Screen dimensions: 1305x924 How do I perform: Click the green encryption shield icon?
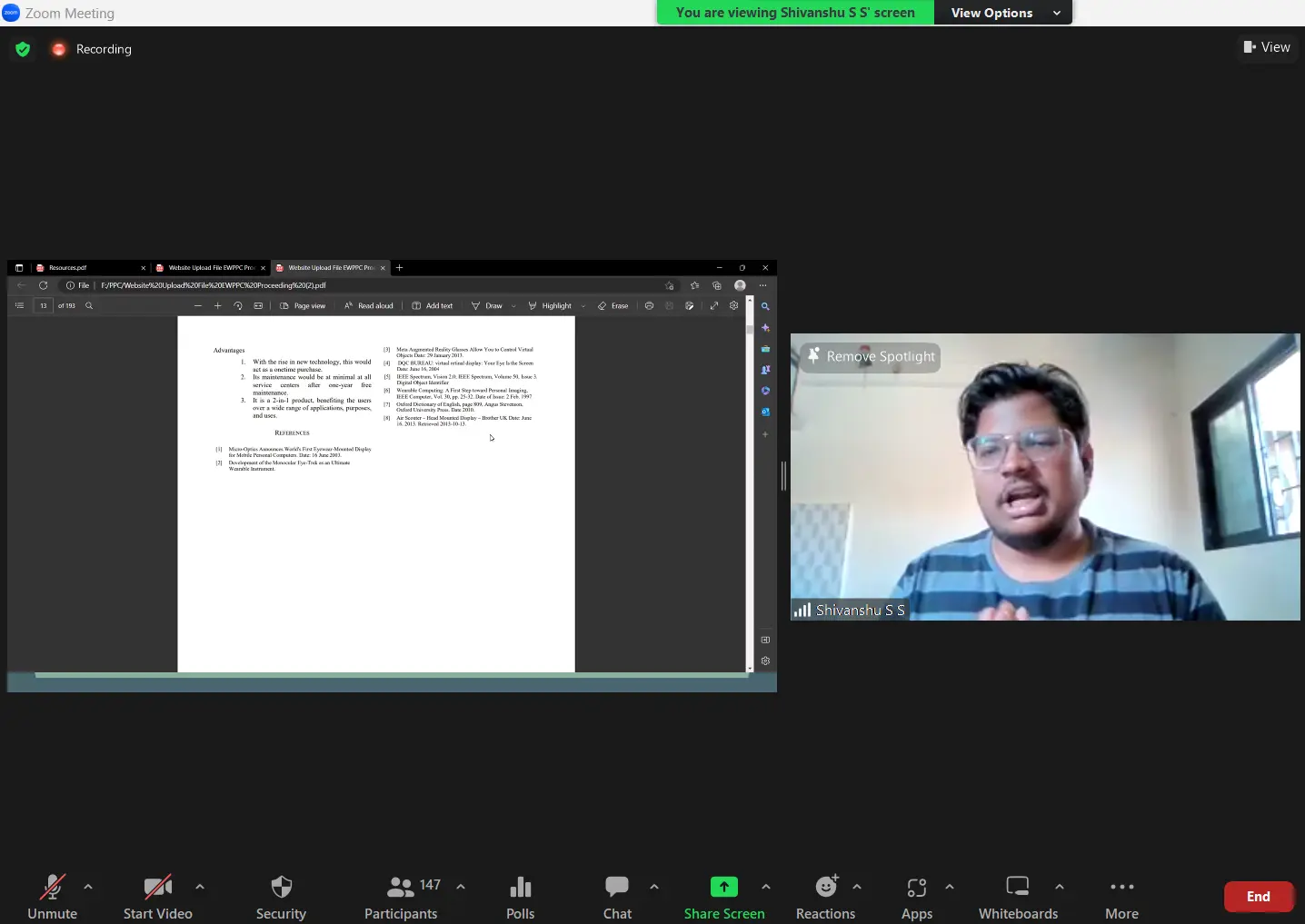(23, 49)
